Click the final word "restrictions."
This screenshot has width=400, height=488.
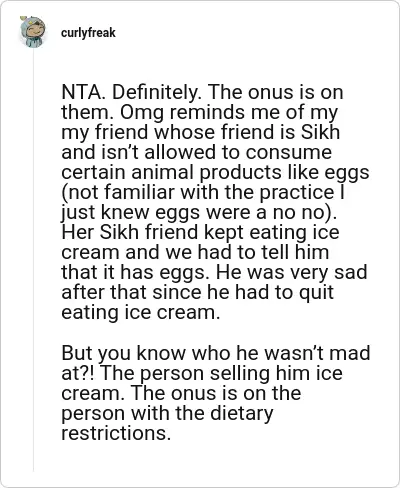coord(116,433)
